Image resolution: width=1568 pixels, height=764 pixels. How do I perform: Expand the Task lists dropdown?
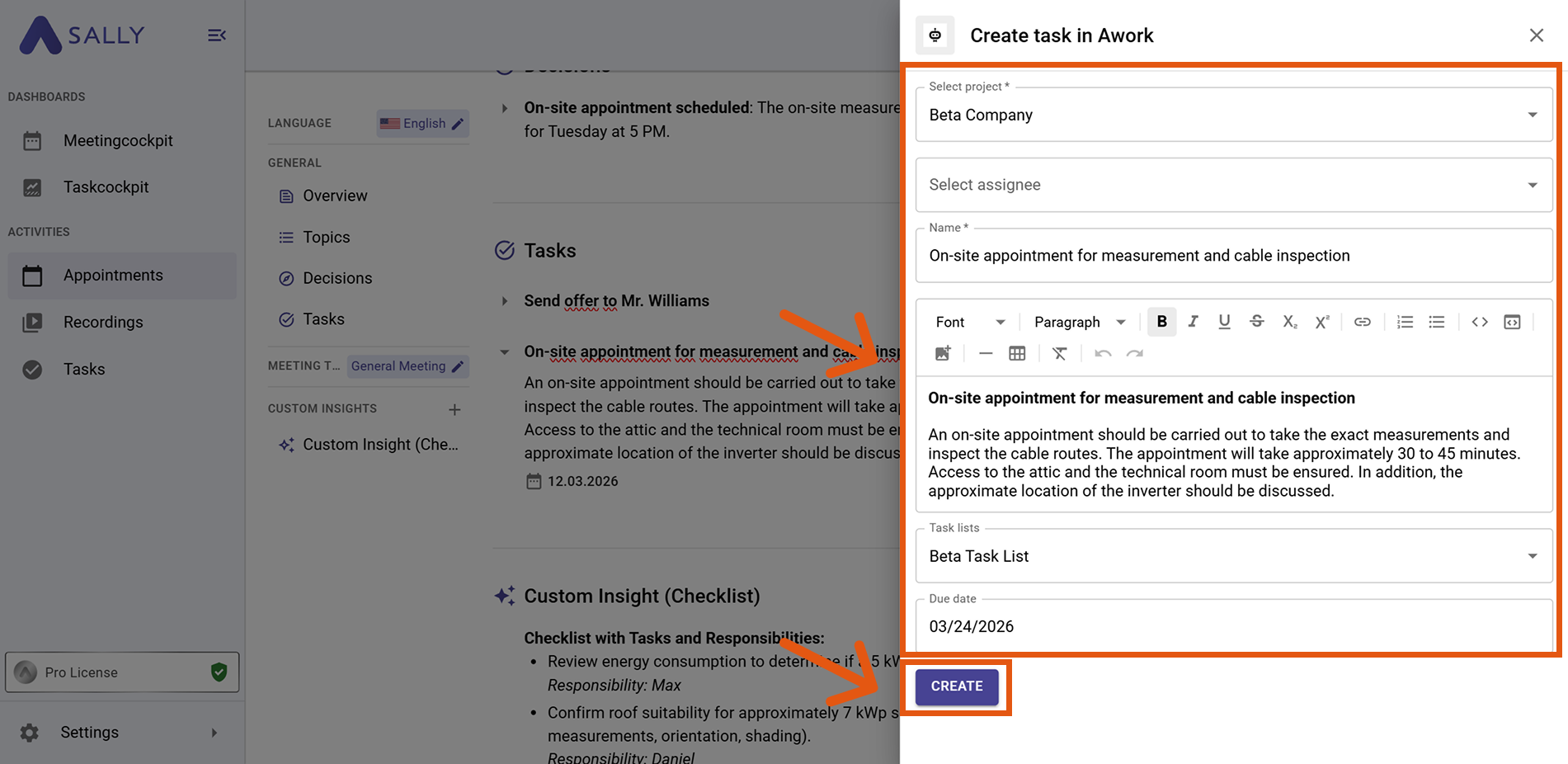[1233, 556]
